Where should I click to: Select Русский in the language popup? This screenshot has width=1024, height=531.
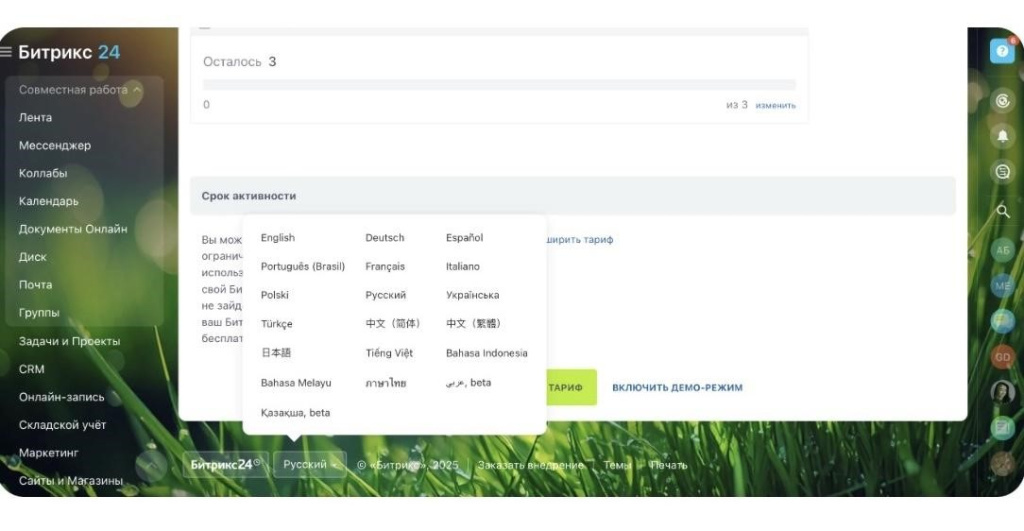tap(385, 295)
